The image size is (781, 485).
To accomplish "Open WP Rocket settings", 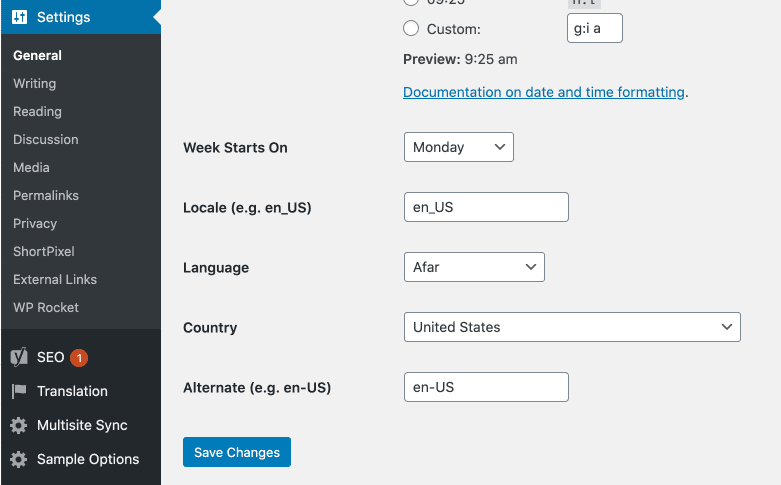I will 46,307.
